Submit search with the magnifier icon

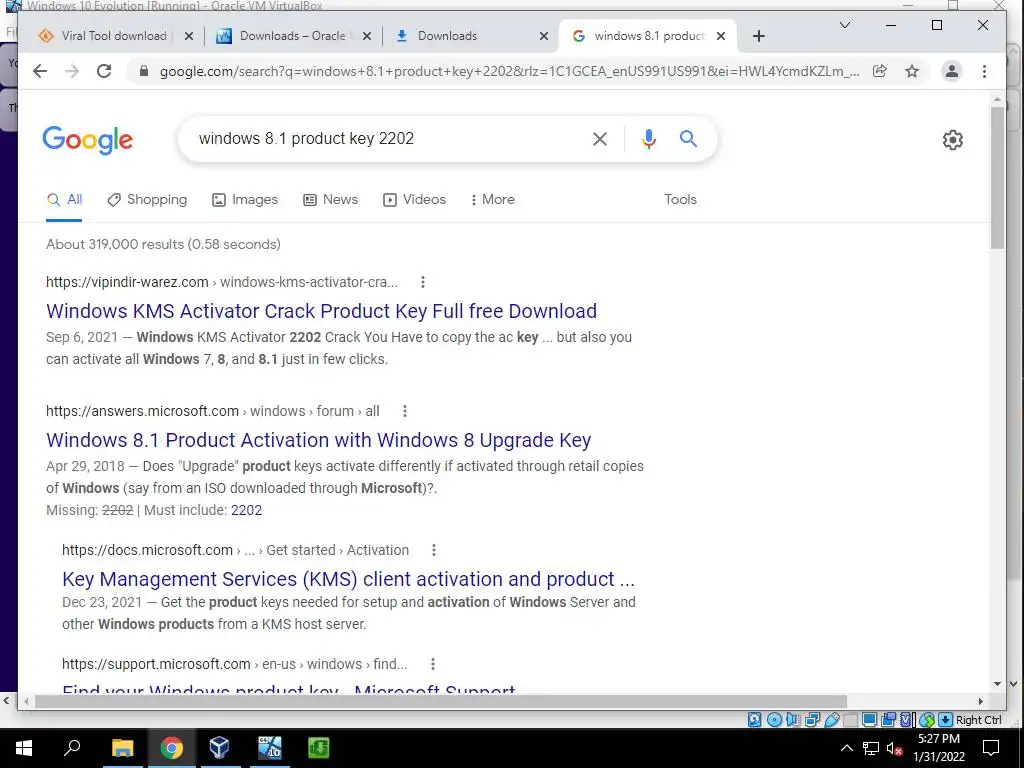688,138
